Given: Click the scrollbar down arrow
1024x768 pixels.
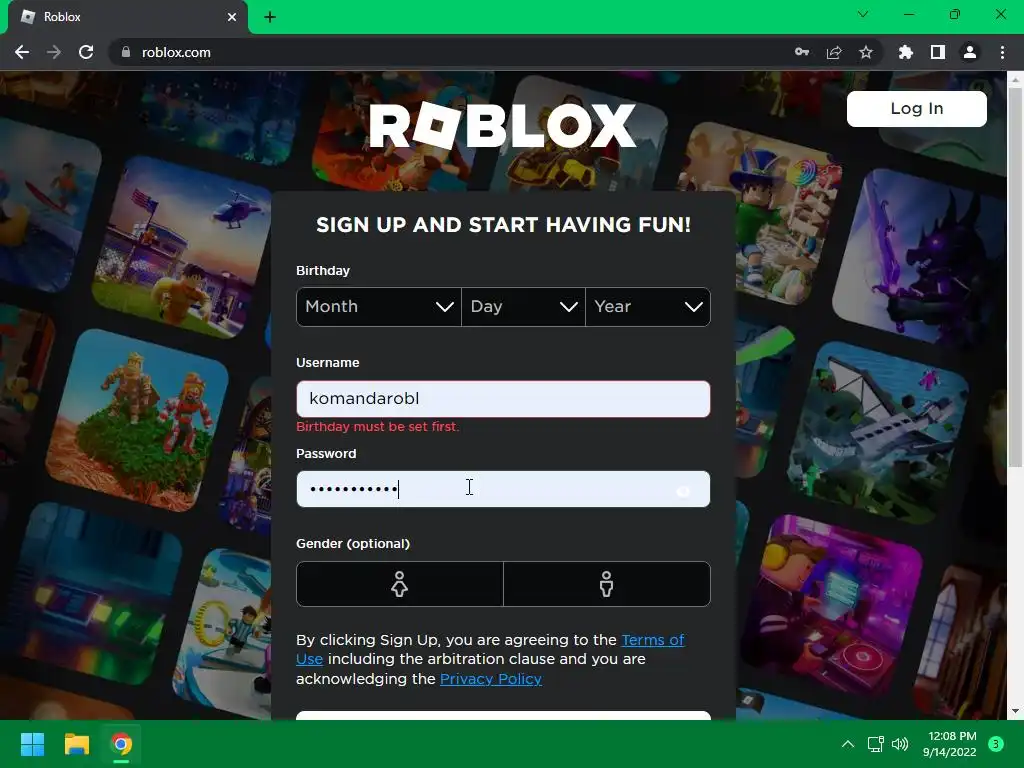Looking at the screenshot, I should point(1015,711).
